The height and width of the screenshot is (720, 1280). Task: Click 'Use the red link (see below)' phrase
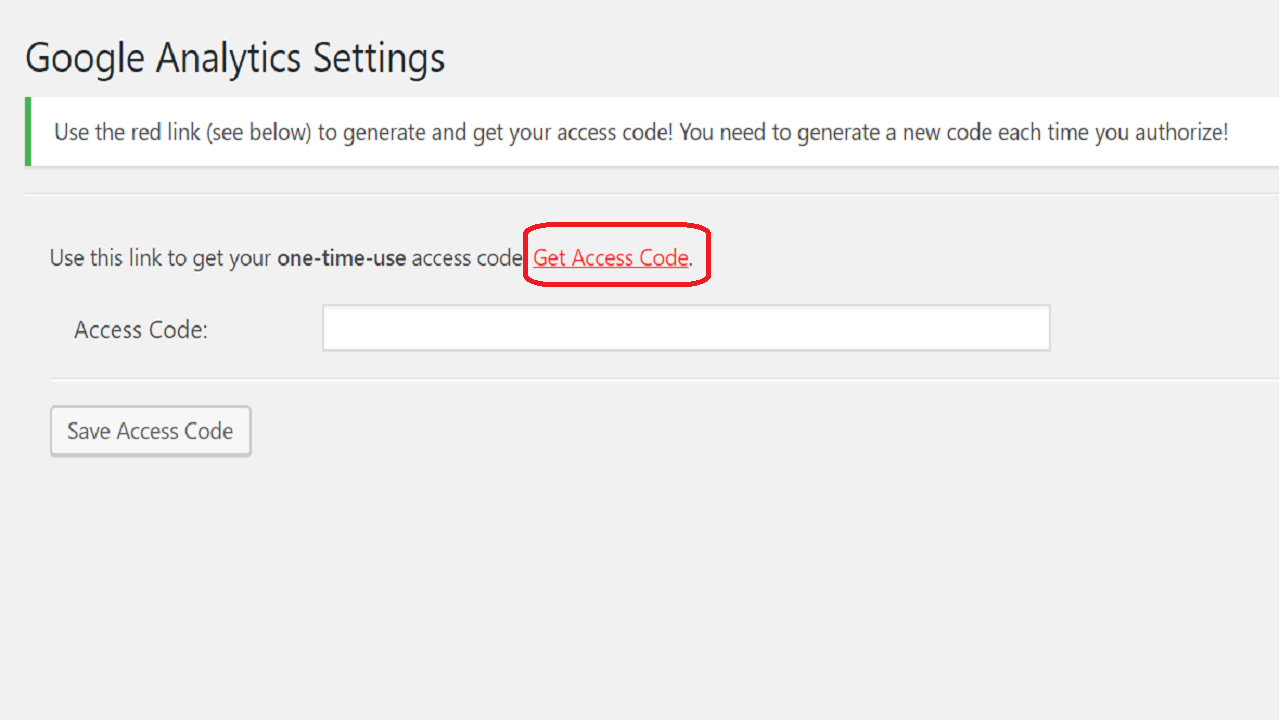(183, 132)
